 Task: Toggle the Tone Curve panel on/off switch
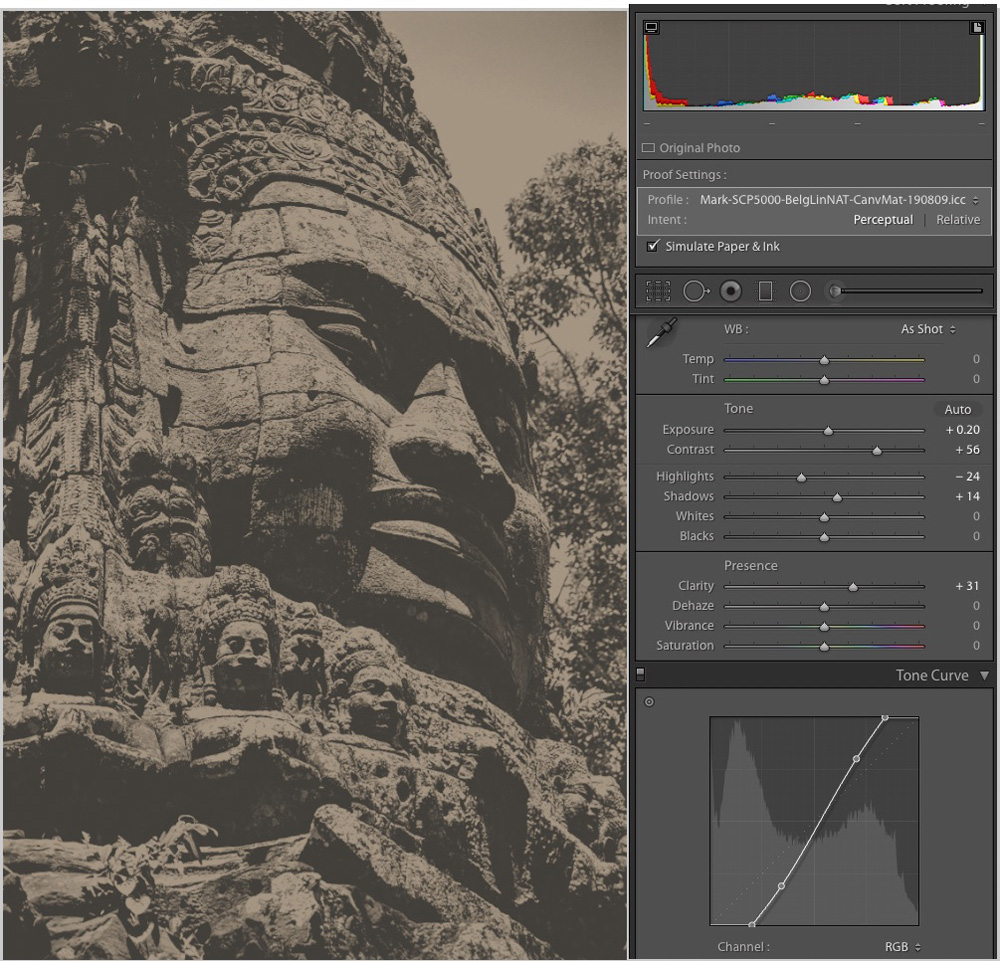click(640, 675)
